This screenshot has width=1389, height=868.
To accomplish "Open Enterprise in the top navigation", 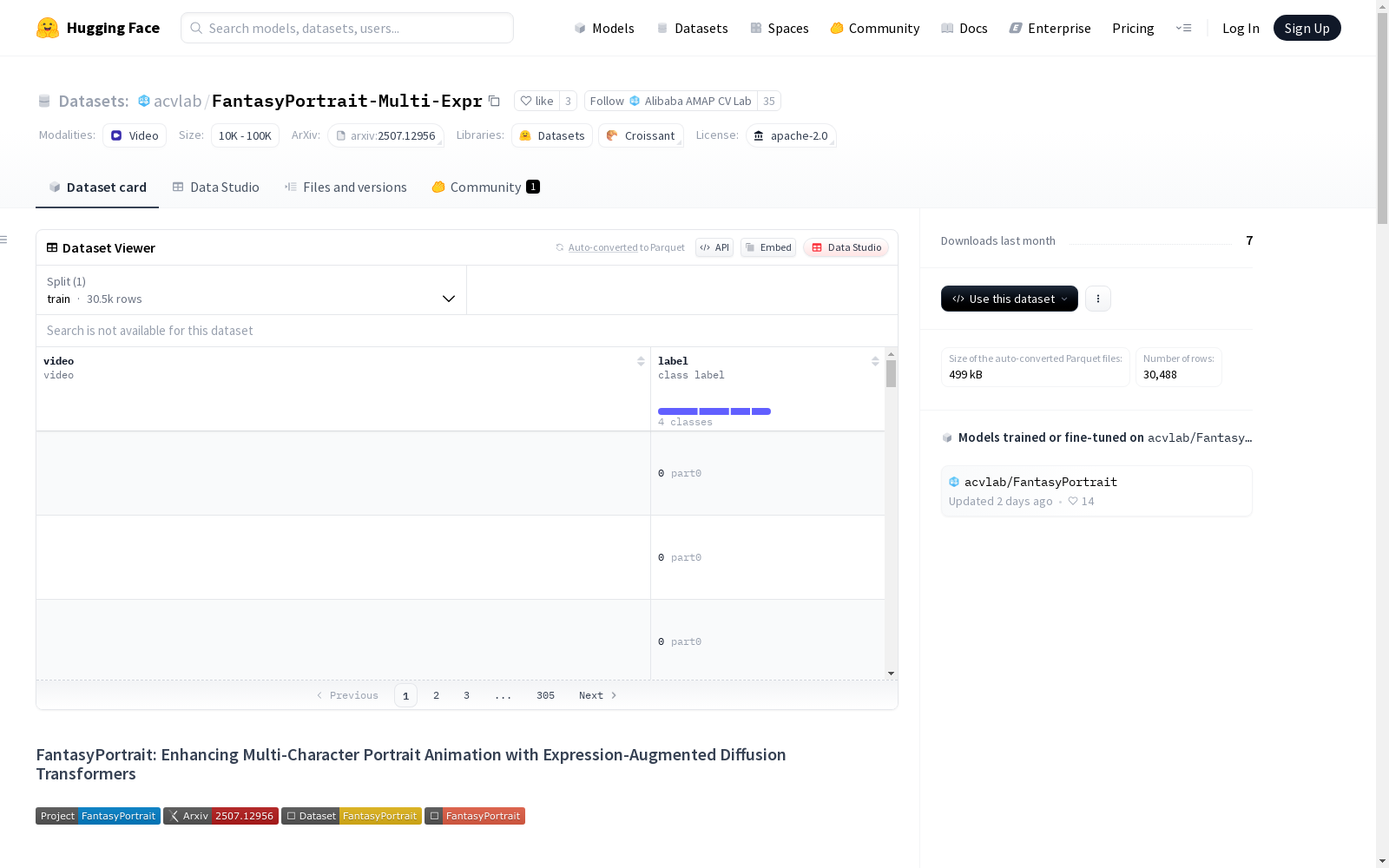I will tap(1050, 28).
